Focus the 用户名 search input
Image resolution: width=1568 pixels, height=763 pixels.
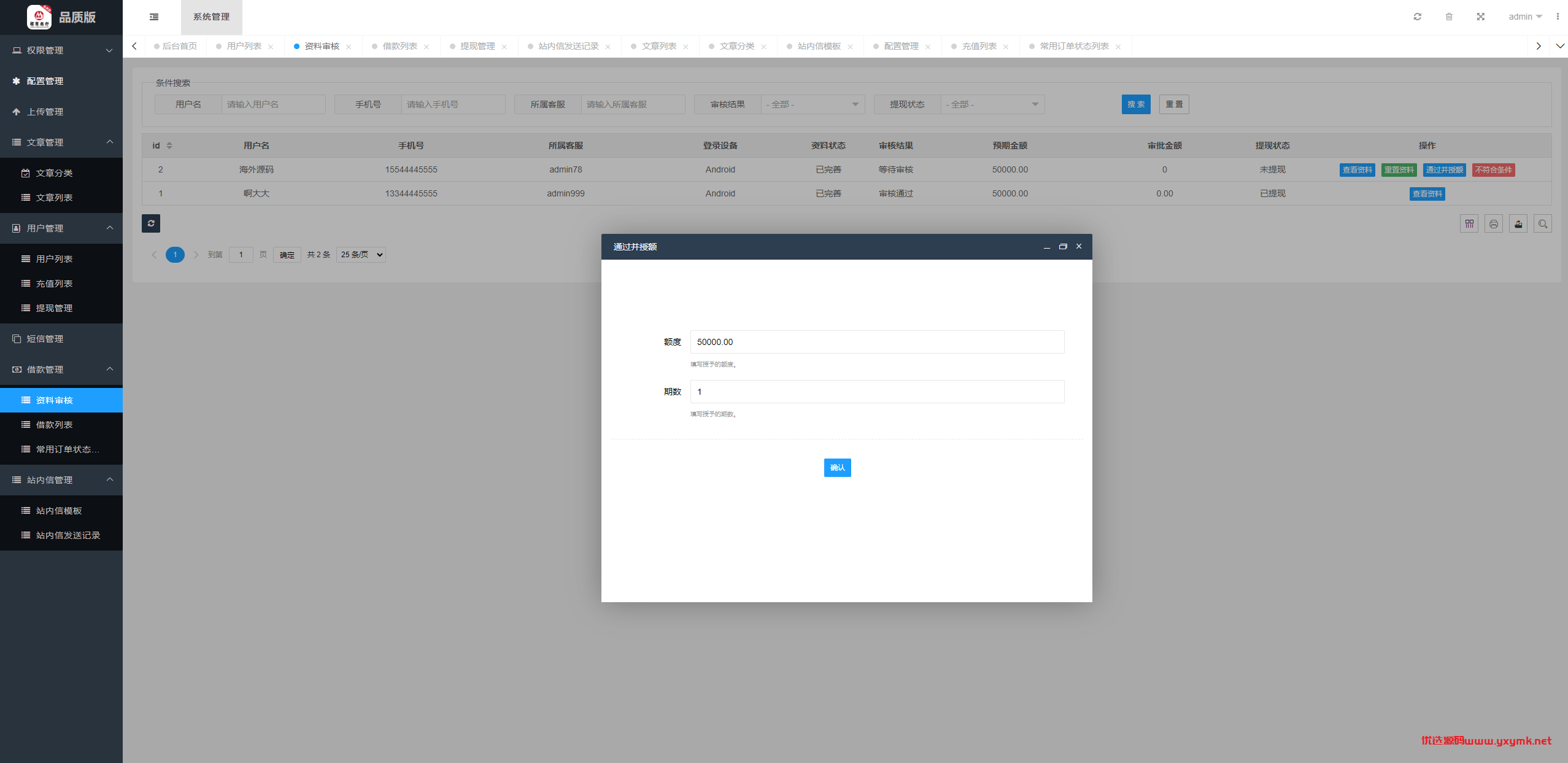tap(273, 104)
